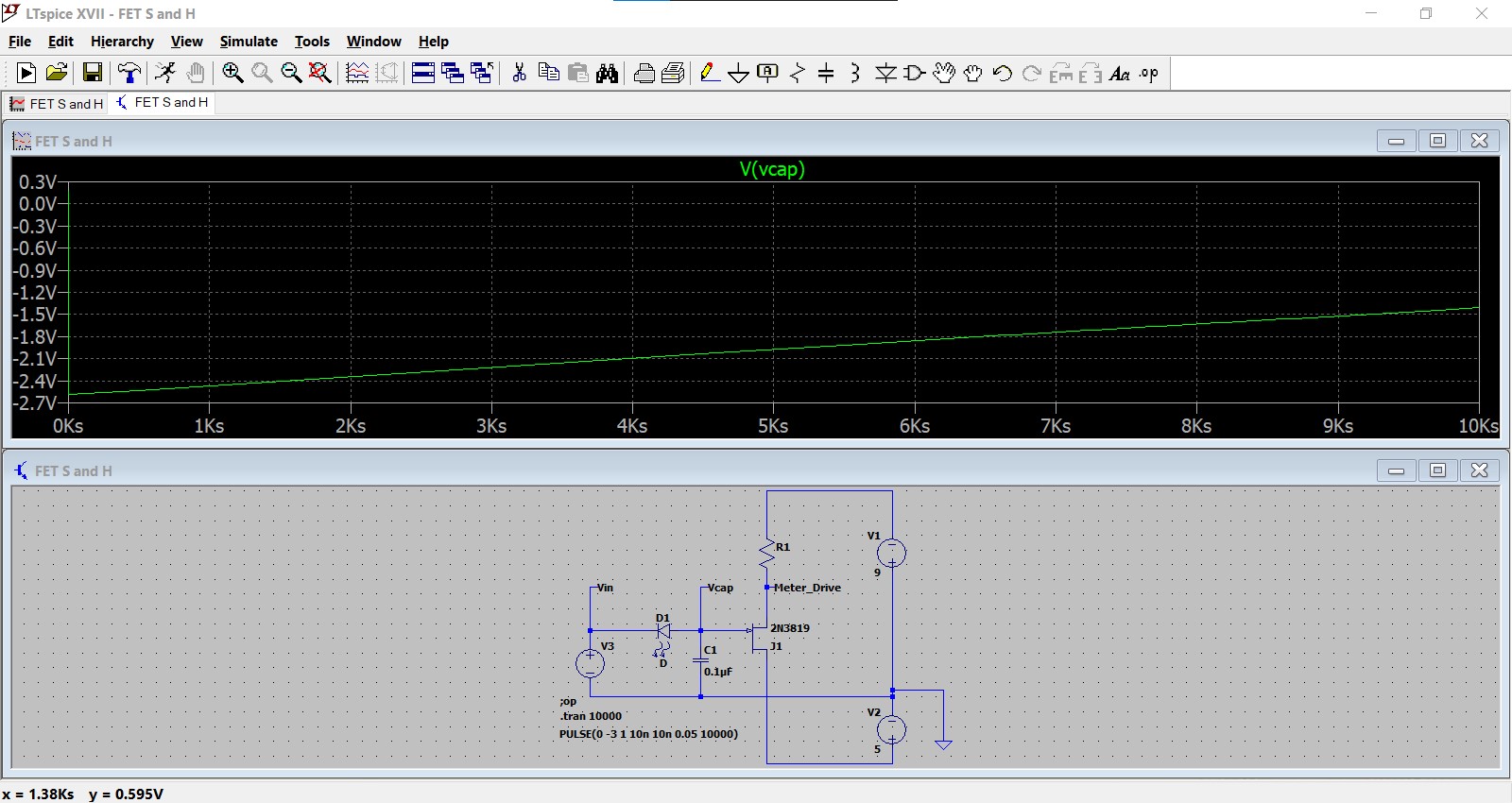Click the V(vcap) trace label

coord(772,169)
